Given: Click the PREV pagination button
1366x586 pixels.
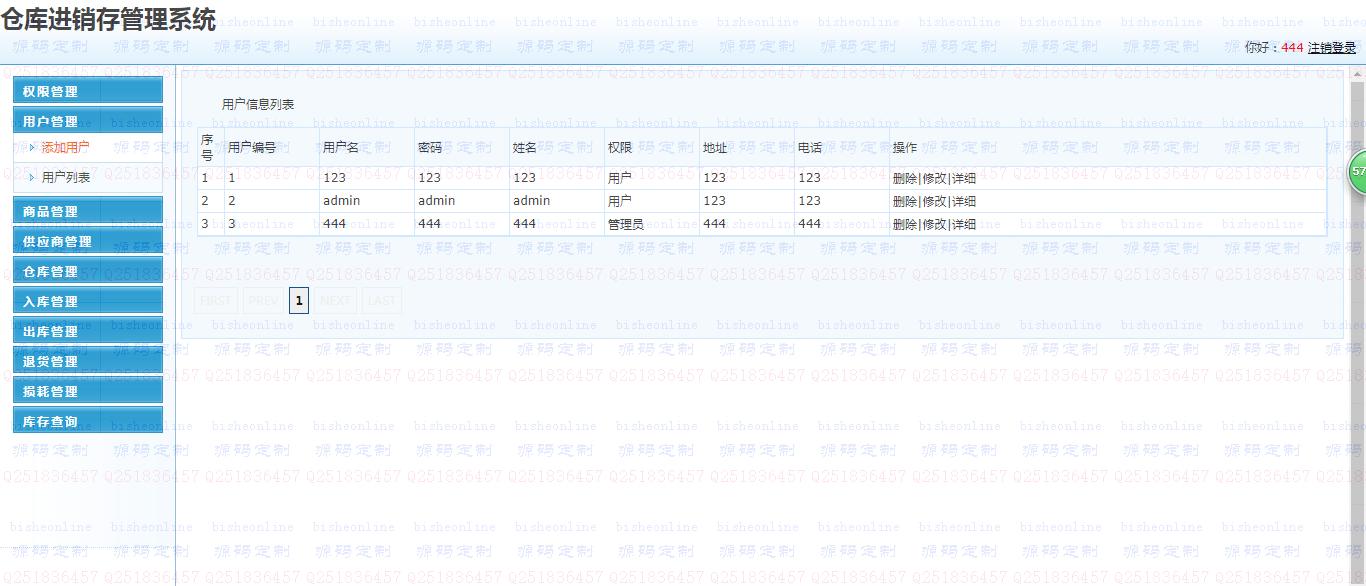Looking at the screenshot, I should [264, 300].
